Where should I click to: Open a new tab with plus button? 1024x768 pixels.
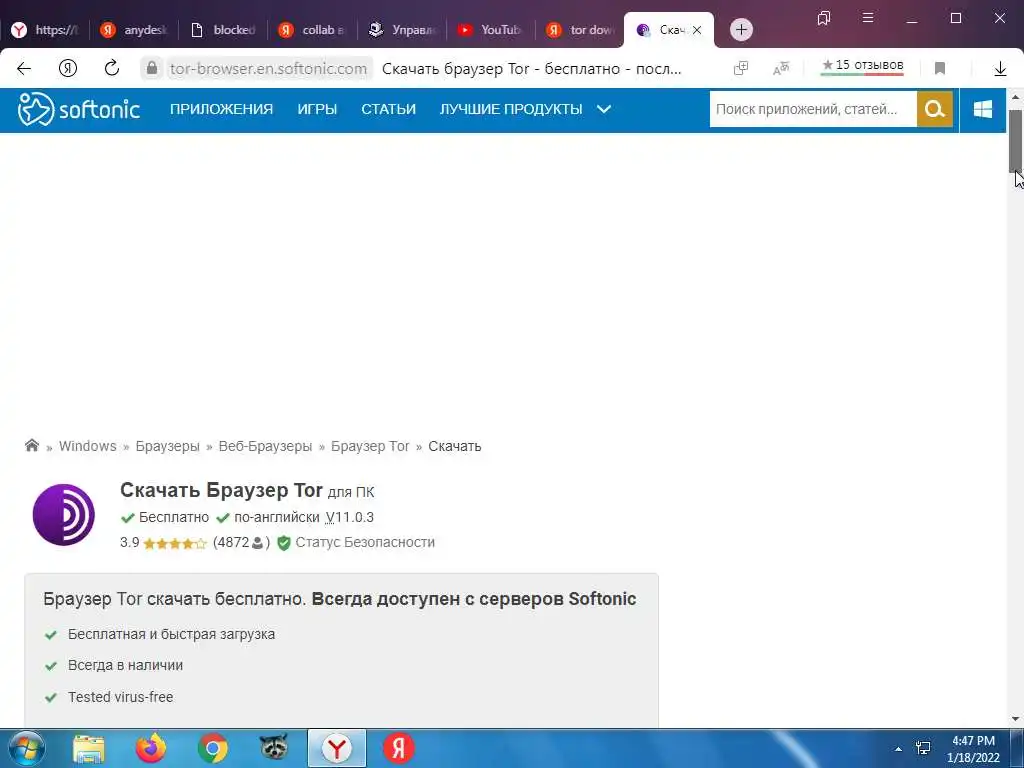tap(741, 30)
